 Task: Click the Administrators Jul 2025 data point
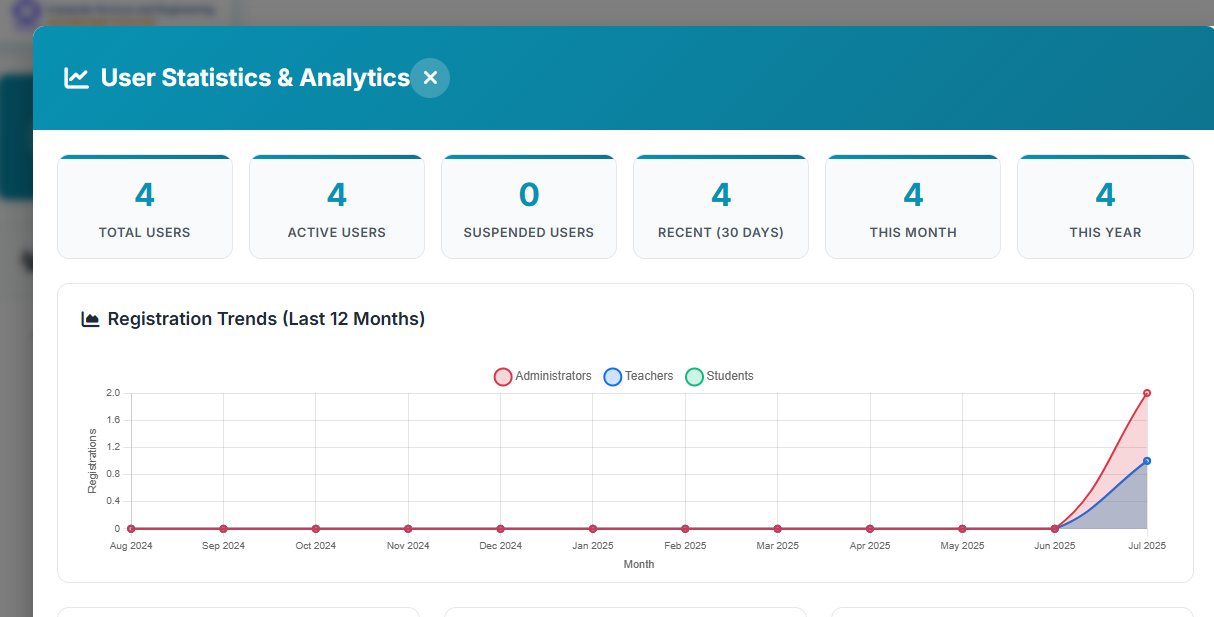click(x=1147, y=393)
